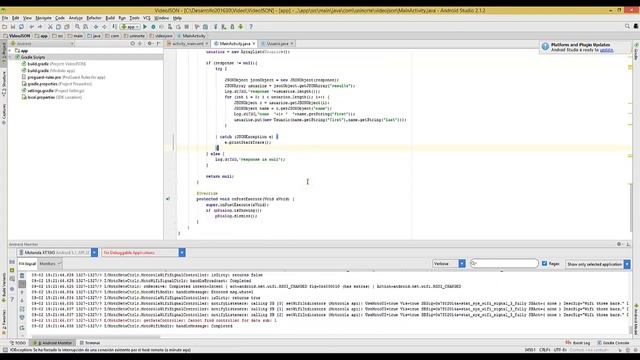Image resolution: width=640 pixels, height=360 pixels.
Task: Select proguard-rules.pro file in tree
Action: pyautogui.click(x=63, y=77)
